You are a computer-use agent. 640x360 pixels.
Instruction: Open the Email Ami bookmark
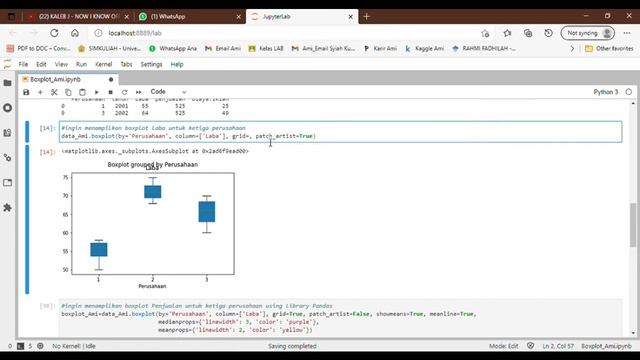[223, 48]
